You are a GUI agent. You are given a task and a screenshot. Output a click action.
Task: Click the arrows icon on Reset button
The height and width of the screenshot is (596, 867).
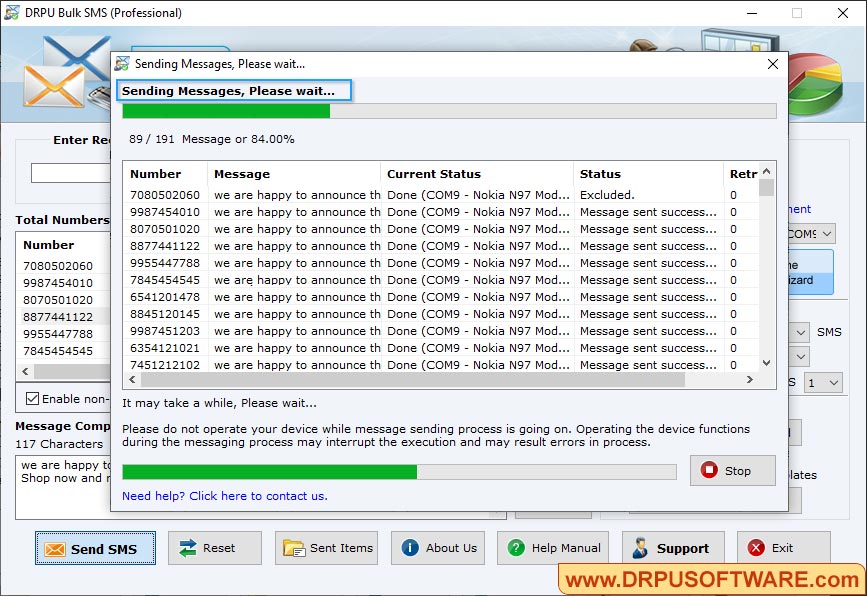188,548
